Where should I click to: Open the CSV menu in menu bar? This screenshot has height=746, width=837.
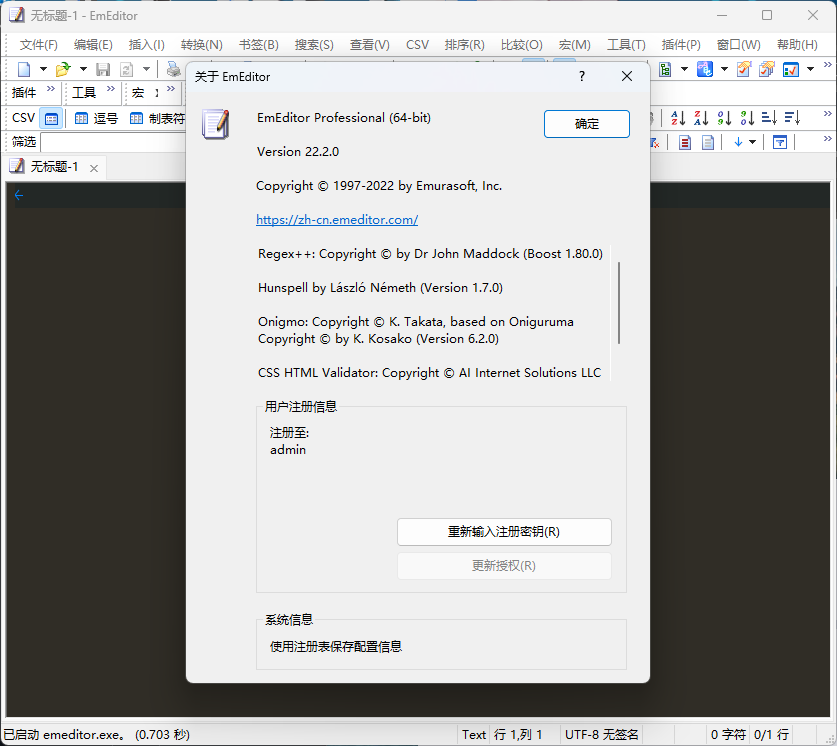click(x=417, y=45)
